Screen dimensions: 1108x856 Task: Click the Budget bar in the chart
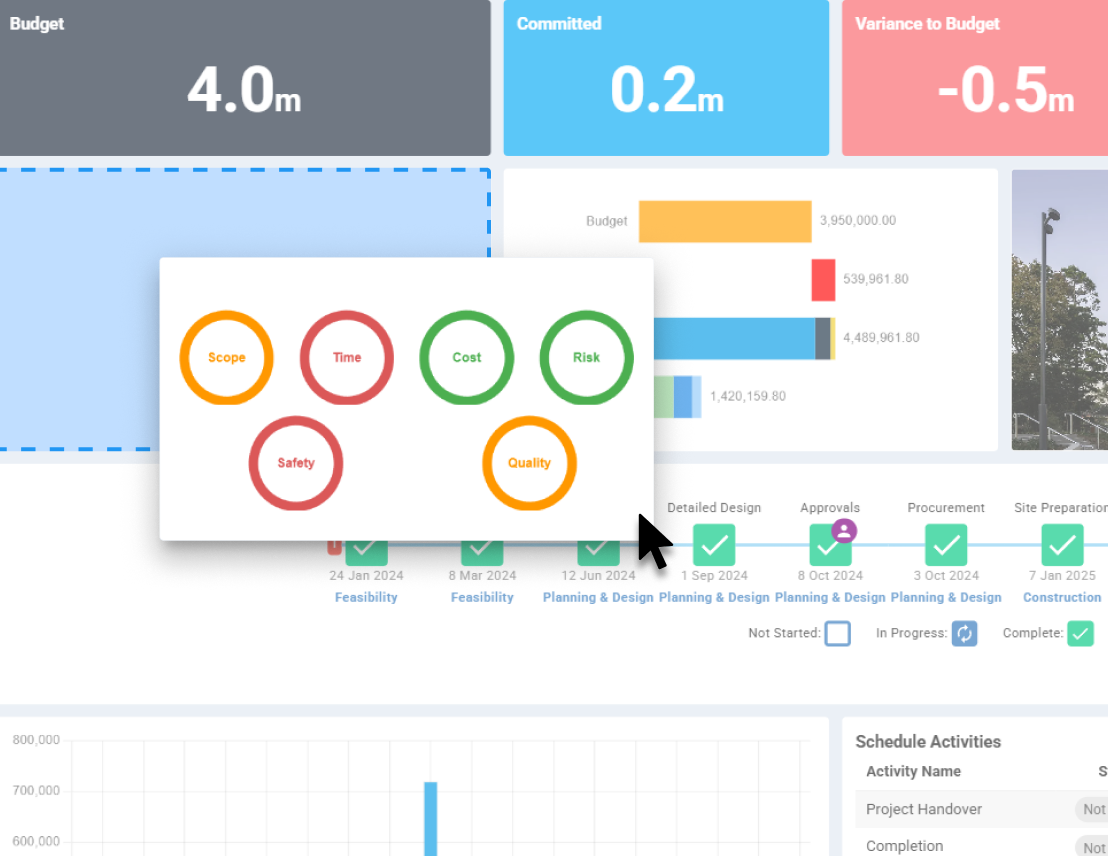point(725,220)
